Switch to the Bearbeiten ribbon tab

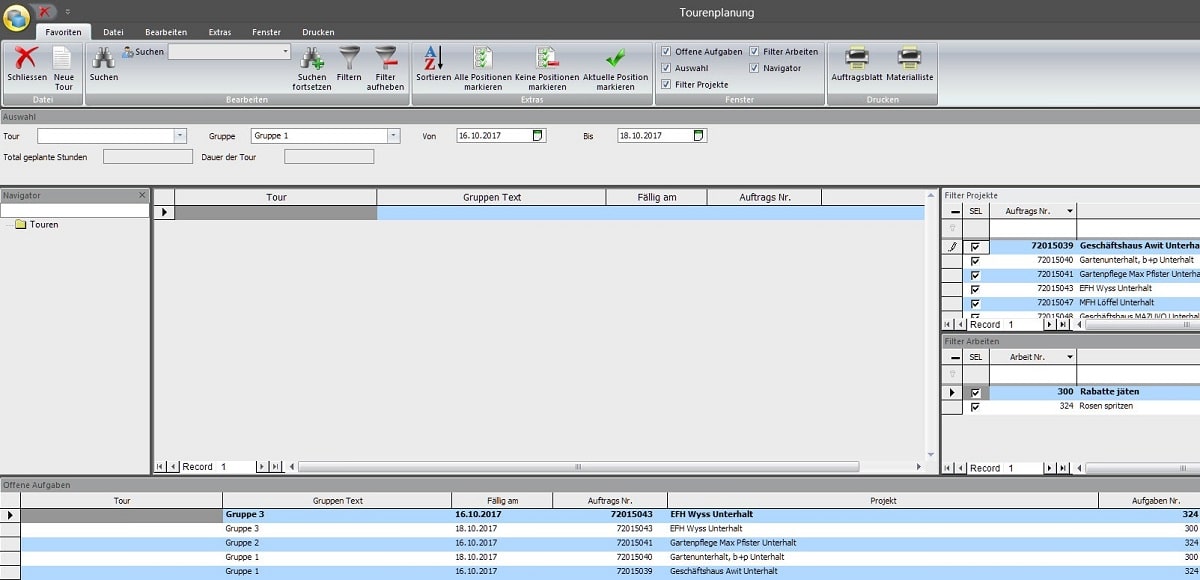tap(165, 32)
